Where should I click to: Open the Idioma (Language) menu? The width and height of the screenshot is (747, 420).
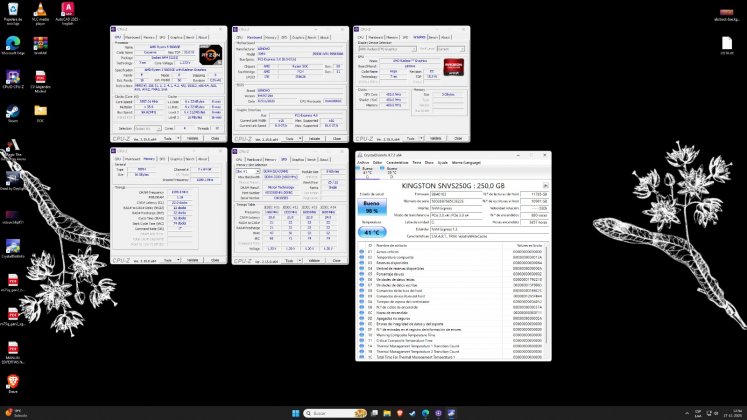468,161
